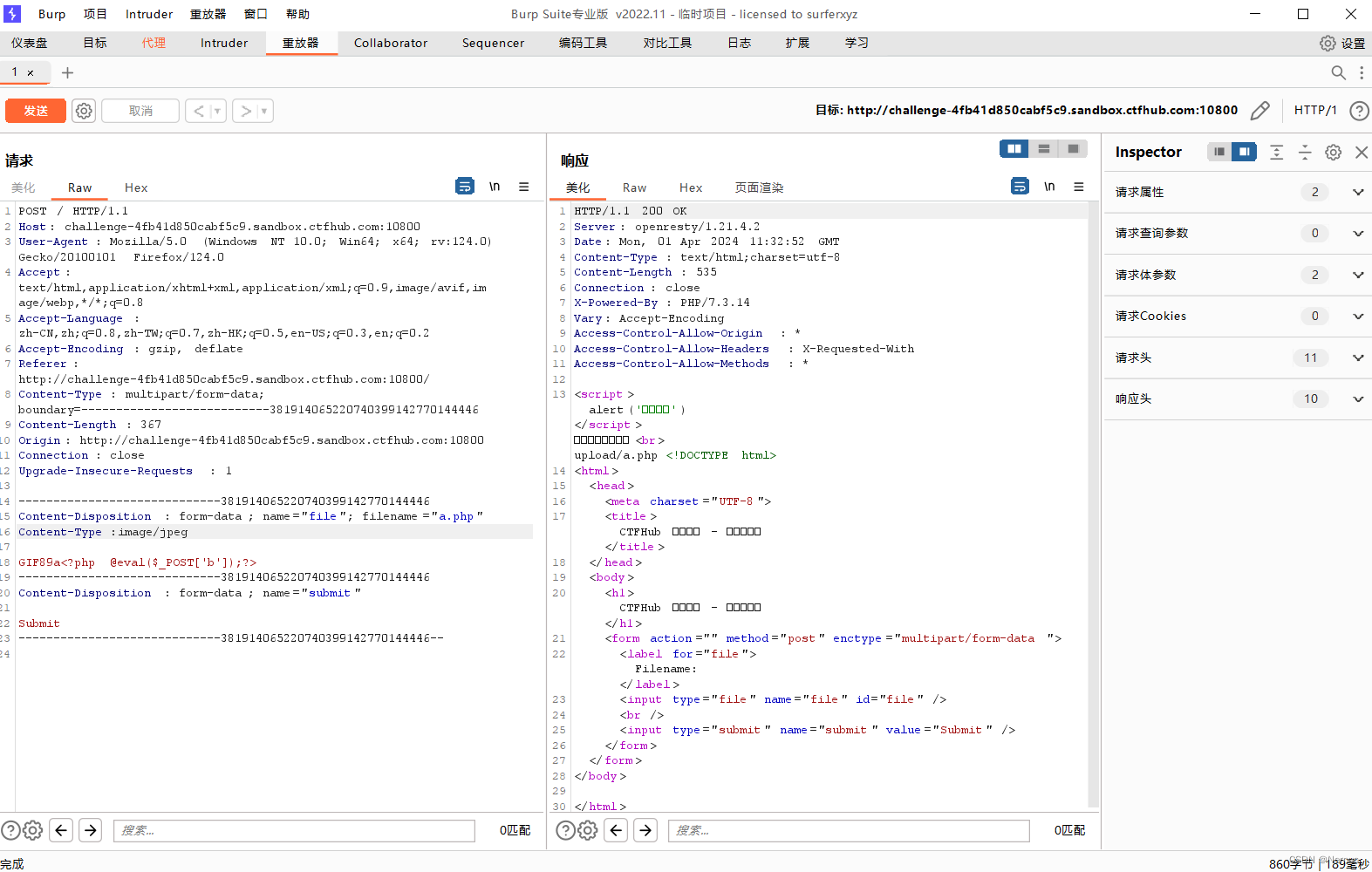Open help icon next to HTTP/1
This screenshot has height=872, width=1372.
[1359, 111]
